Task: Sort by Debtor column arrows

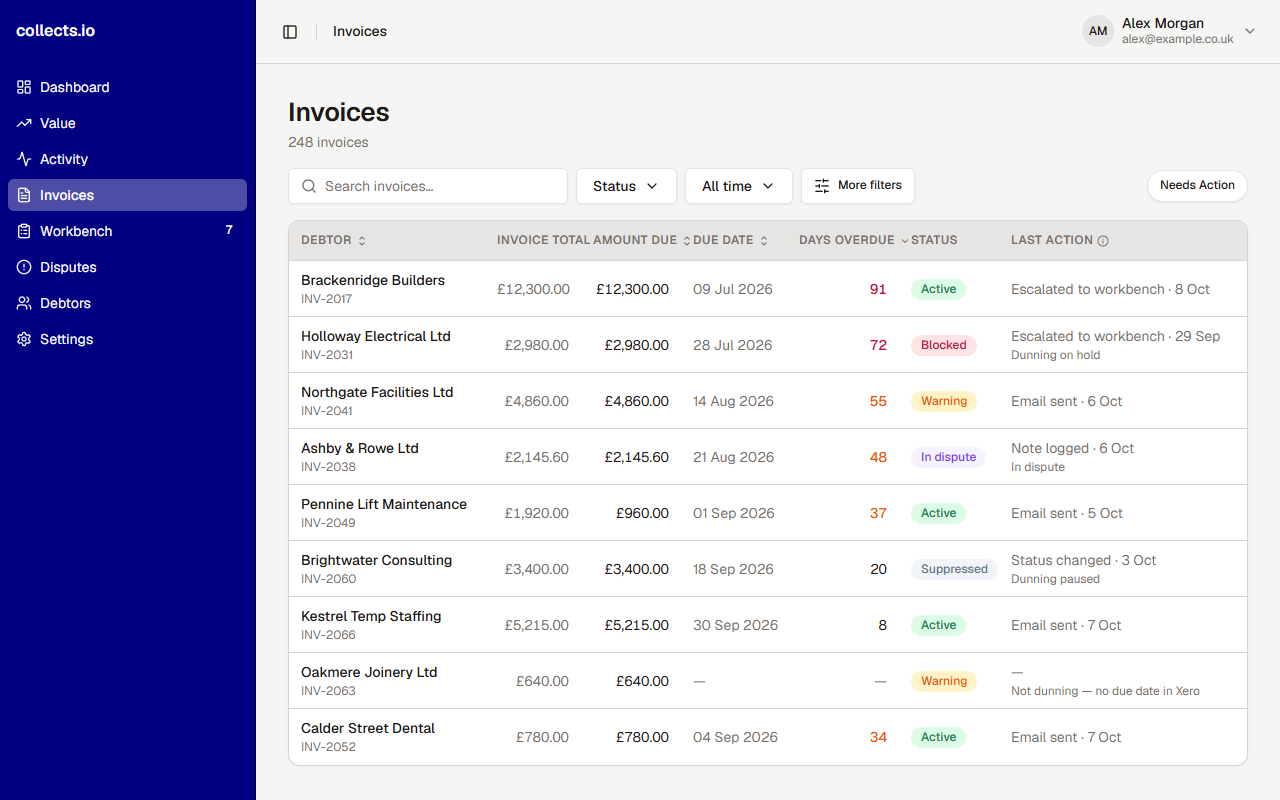Action: [x=362, y=241]
